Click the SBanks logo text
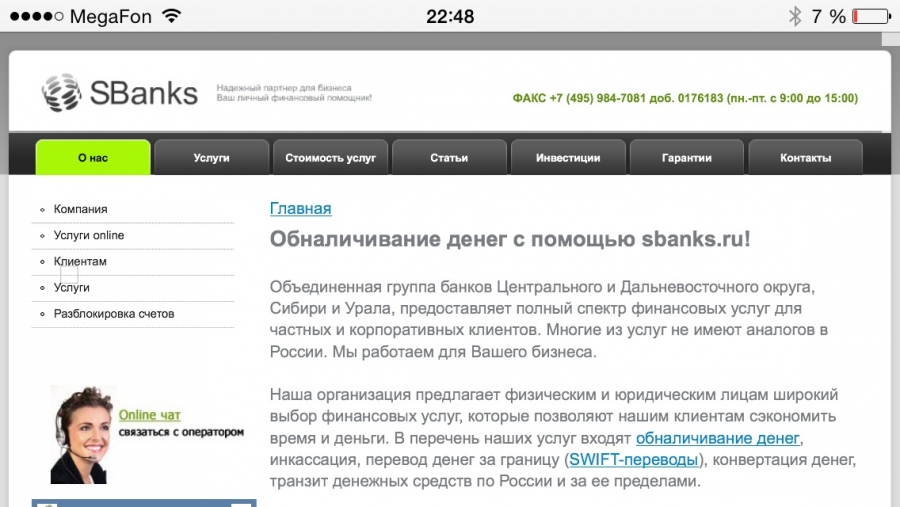 (x=143, y=93)
